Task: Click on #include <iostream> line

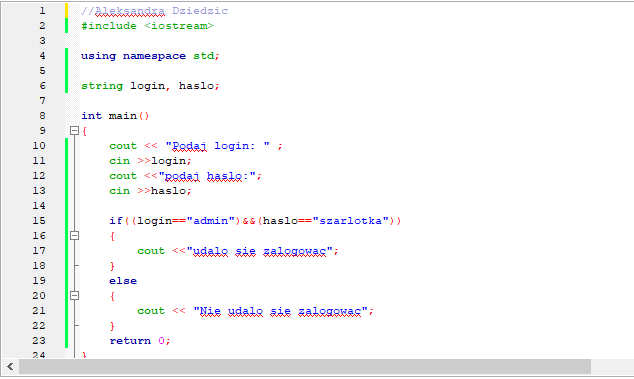Action: tap(147, 26)
